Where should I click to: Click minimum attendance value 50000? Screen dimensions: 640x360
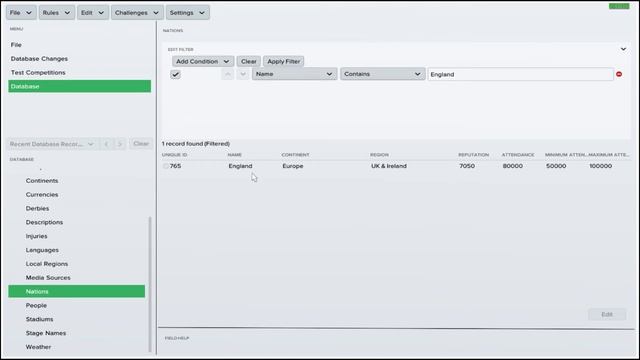tap(556, 166)
